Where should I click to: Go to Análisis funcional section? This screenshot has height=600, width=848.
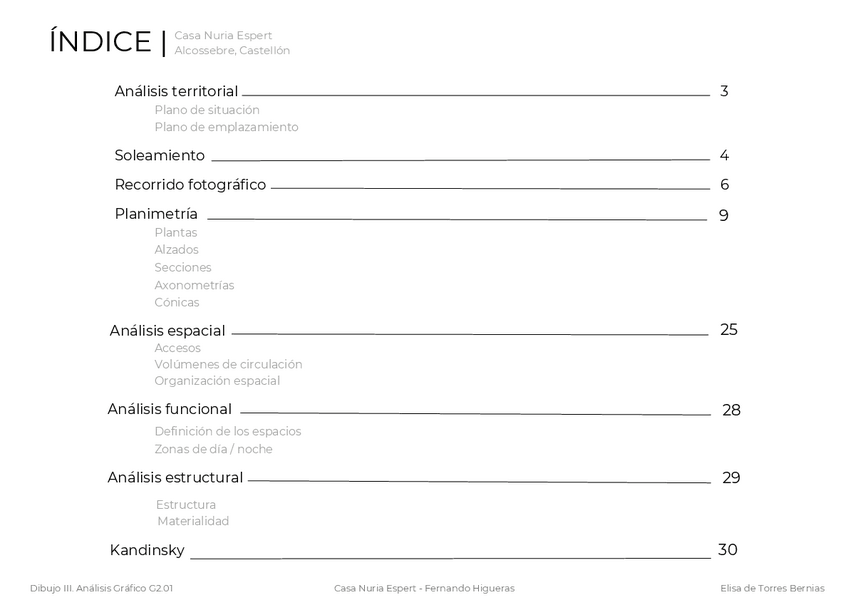point(170,409)
